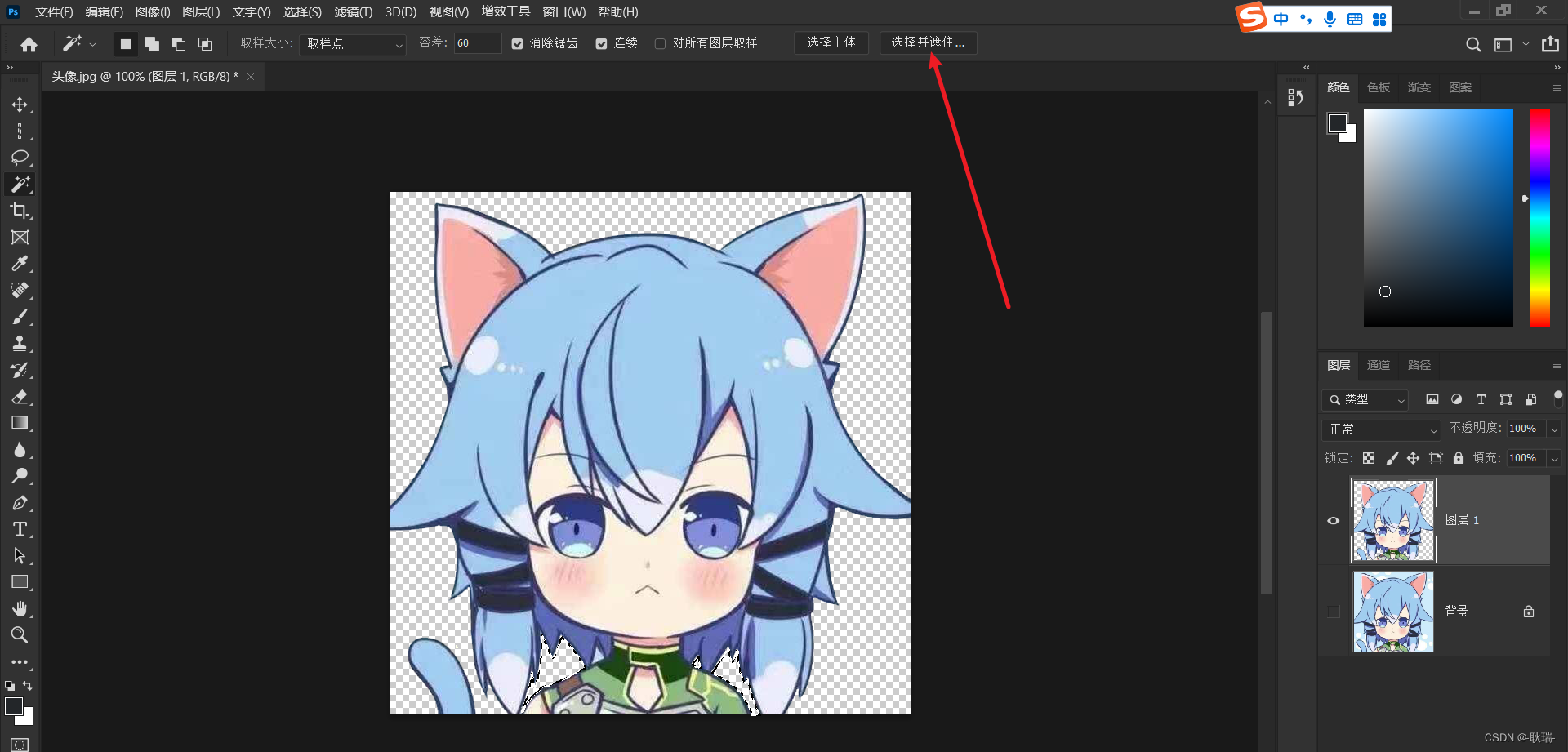Switch to the 色板 tab
The image size is (1568, 752).
point(1379,87)
